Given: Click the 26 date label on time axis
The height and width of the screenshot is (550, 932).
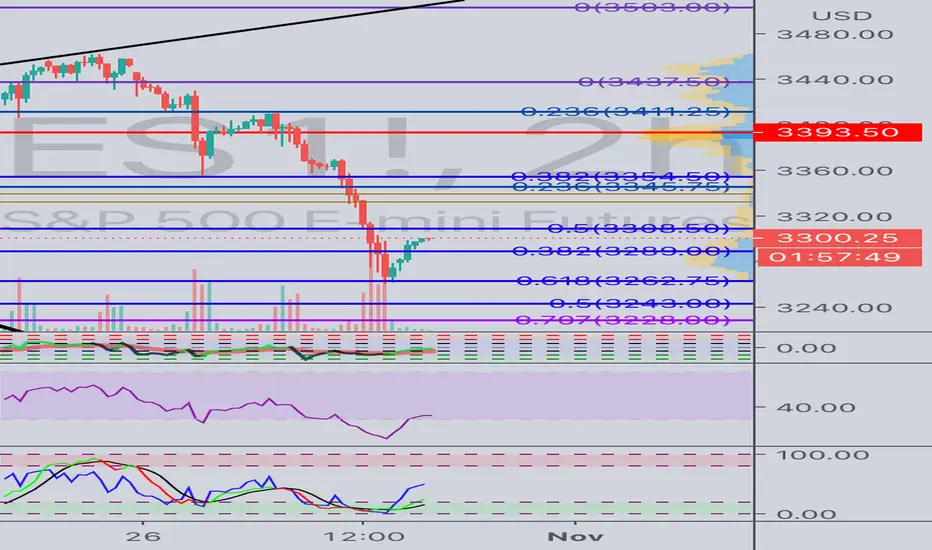Looking at the screenshot, I should 143,536.
